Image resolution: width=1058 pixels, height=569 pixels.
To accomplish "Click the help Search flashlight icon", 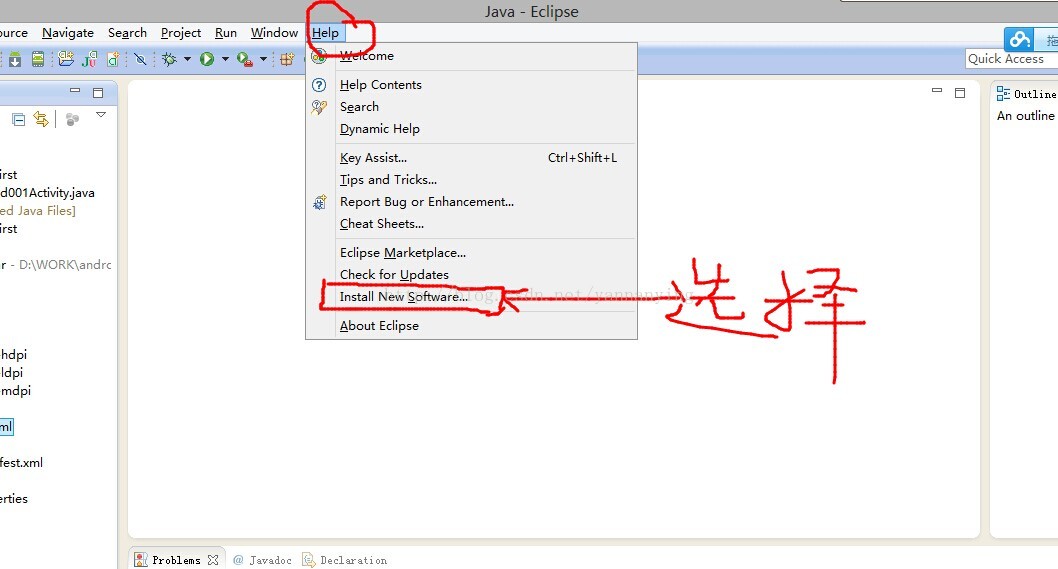I will (318, 107).
